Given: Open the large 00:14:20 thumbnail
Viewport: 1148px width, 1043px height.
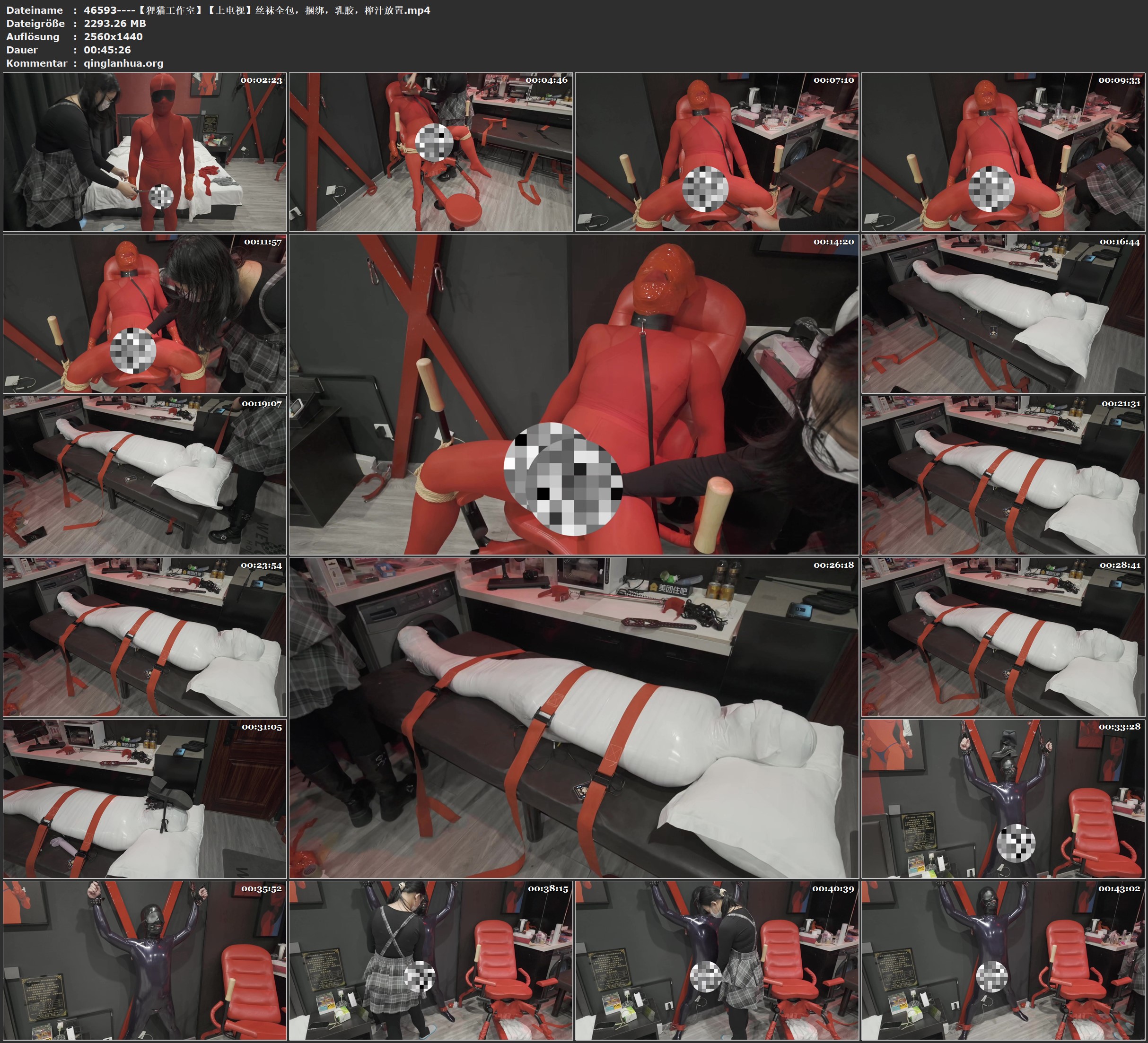Looking at the screenshot, I should click(574, 394).
